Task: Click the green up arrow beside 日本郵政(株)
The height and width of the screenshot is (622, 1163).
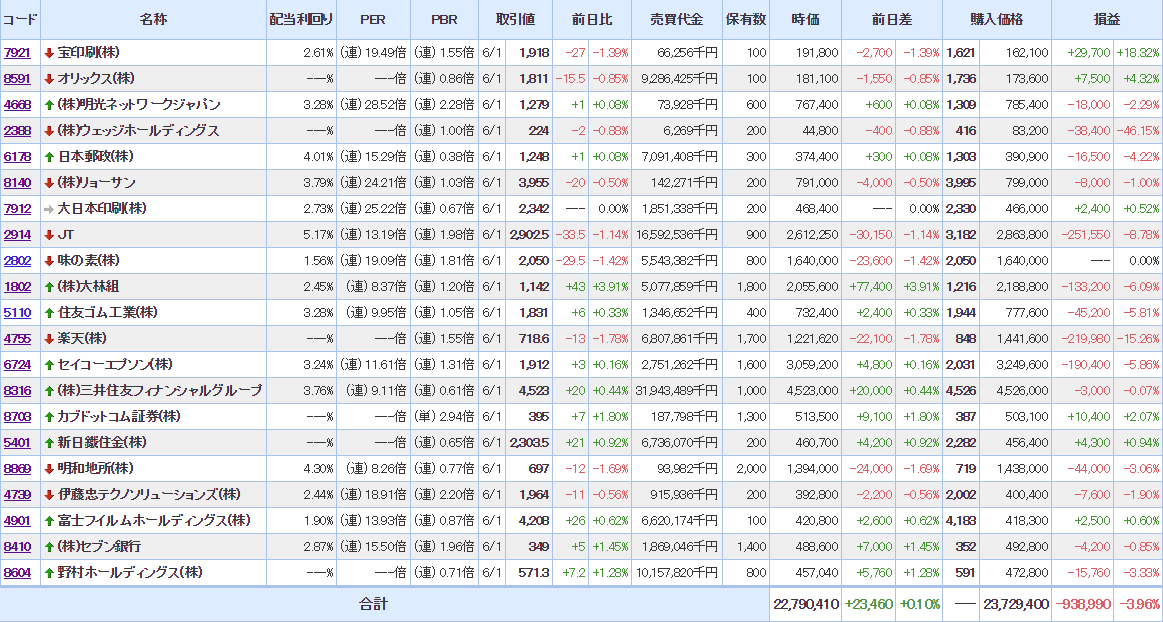Action: 49,156
